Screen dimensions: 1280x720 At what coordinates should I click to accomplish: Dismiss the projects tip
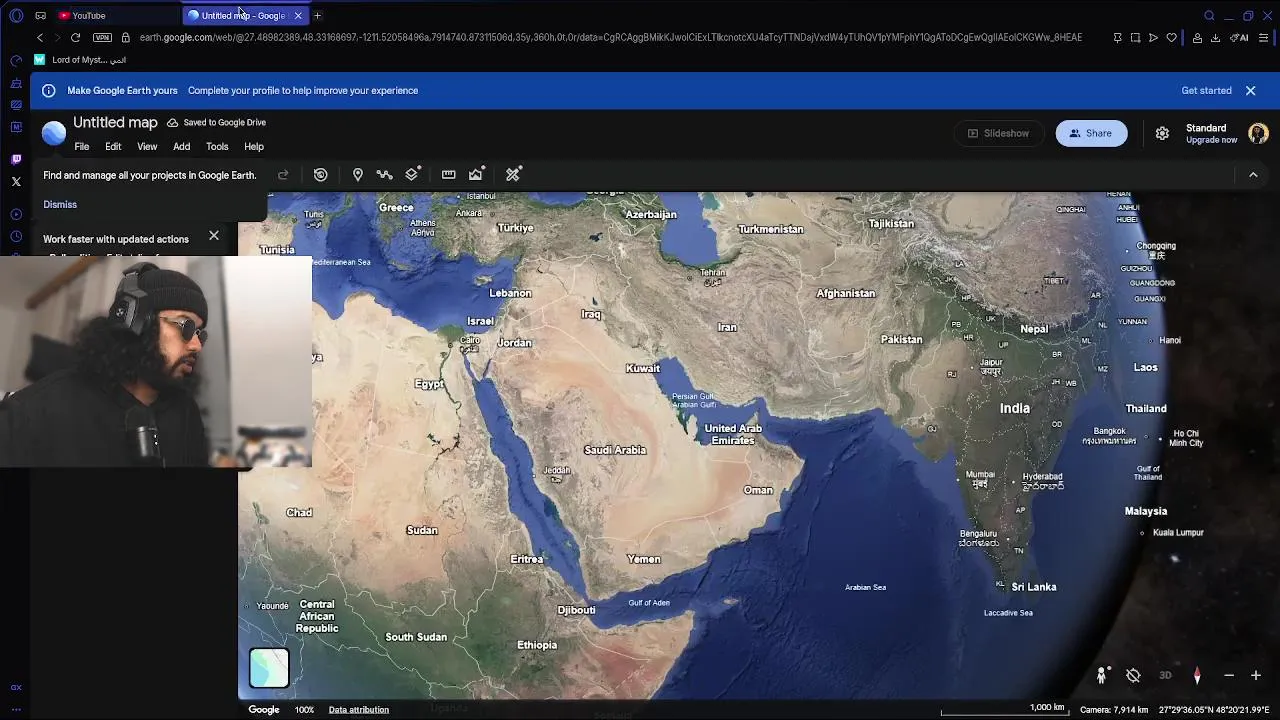60,204
